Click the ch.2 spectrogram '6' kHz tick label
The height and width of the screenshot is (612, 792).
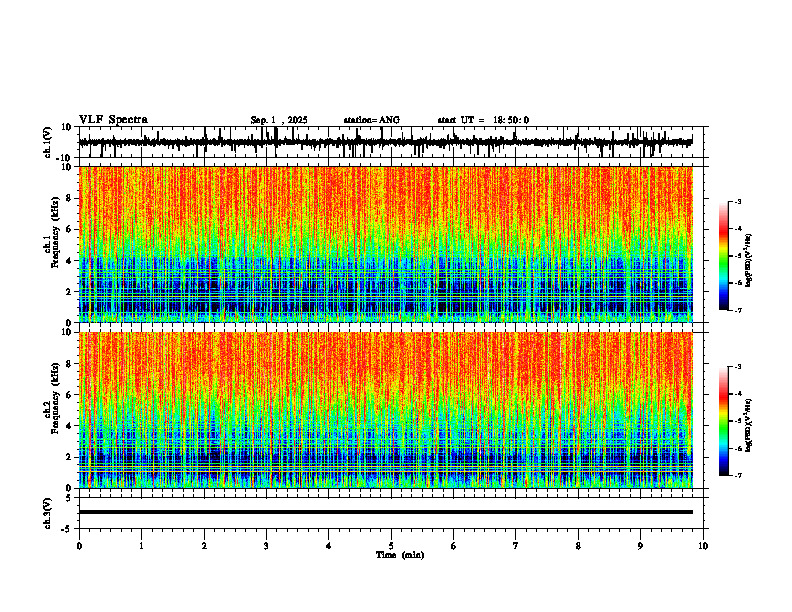pyautogui.click(x=69, y=395)
